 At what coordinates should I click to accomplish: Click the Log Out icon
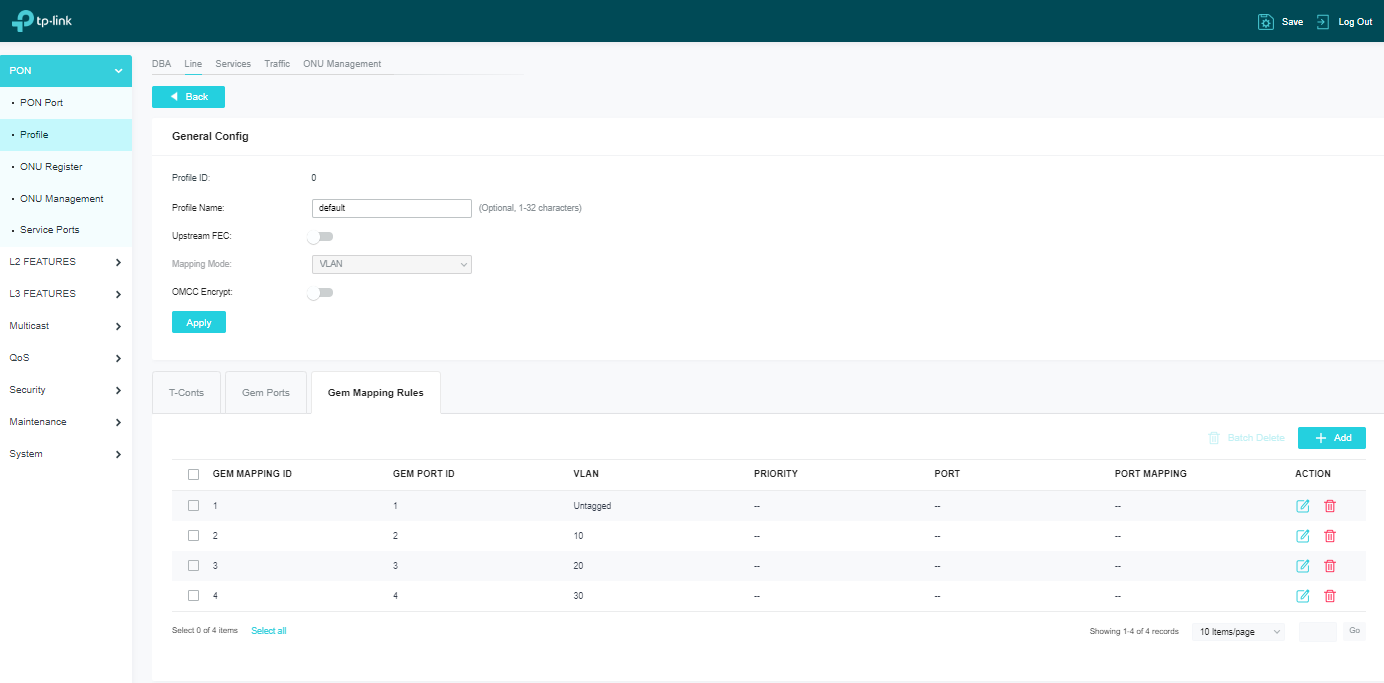pos(1323,21)
